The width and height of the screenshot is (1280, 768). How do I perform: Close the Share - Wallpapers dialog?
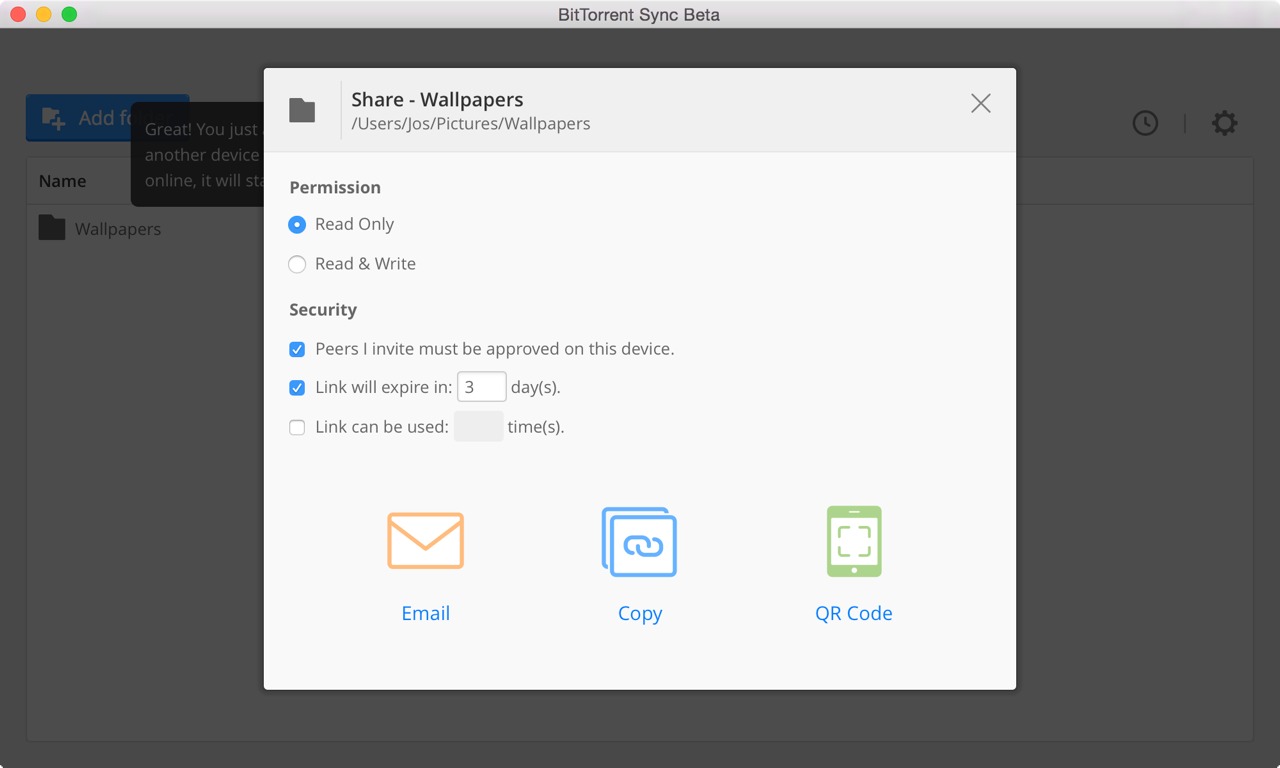click(x=980, y=104)
